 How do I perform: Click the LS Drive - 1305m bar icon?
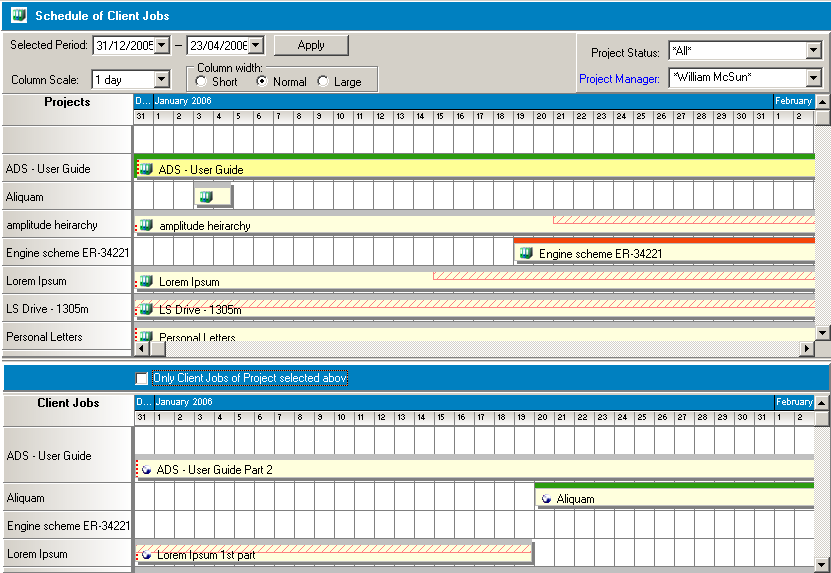point(146,308)
